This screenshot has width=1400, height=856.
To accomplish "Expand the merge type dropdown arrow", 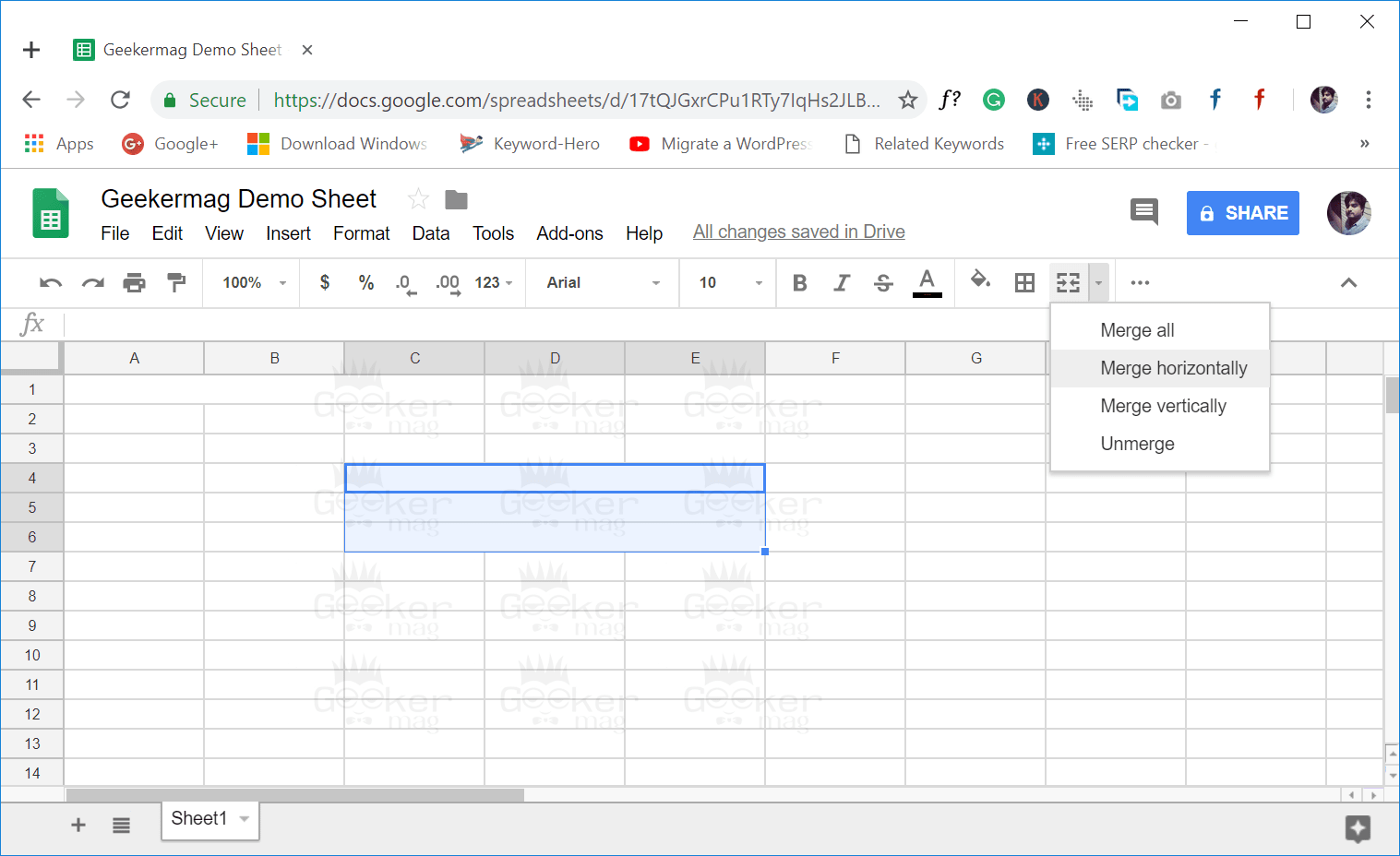I will [1098, 283].
